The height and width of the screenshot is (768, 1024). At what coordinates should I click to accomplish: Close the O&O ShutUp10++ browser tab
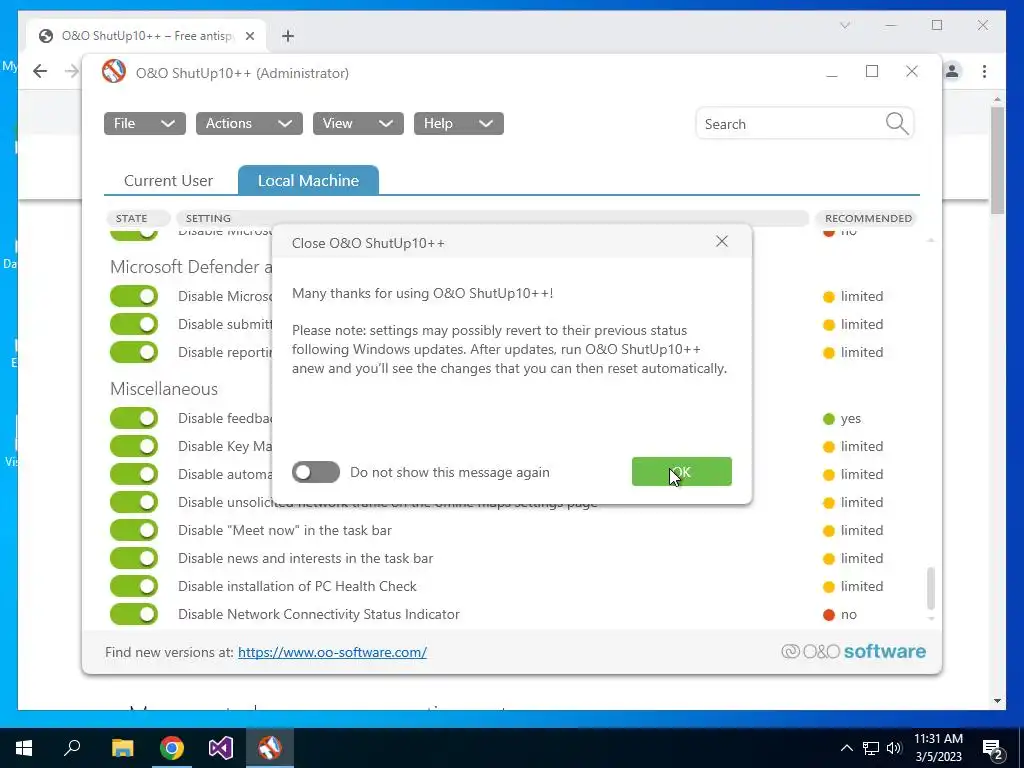click(249, 36)
